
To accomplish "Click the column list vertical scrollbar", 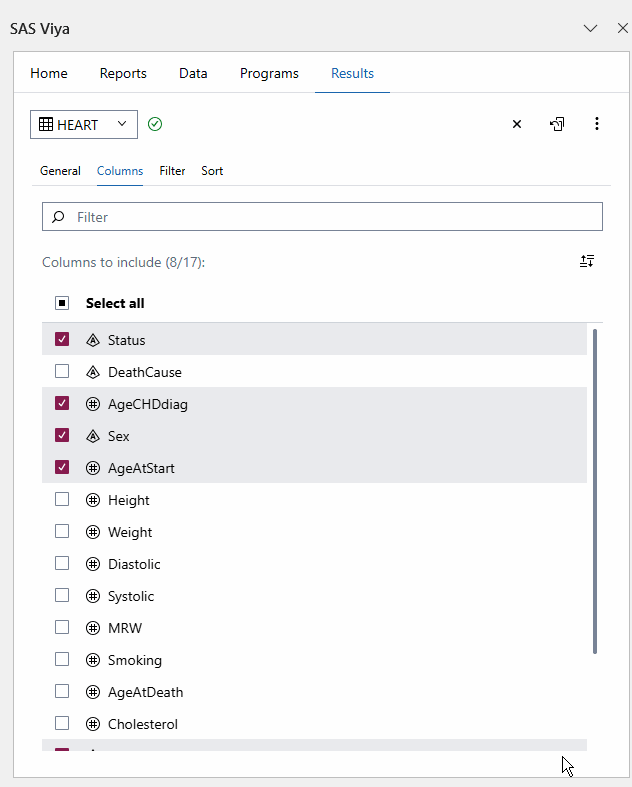I will 595,490.
